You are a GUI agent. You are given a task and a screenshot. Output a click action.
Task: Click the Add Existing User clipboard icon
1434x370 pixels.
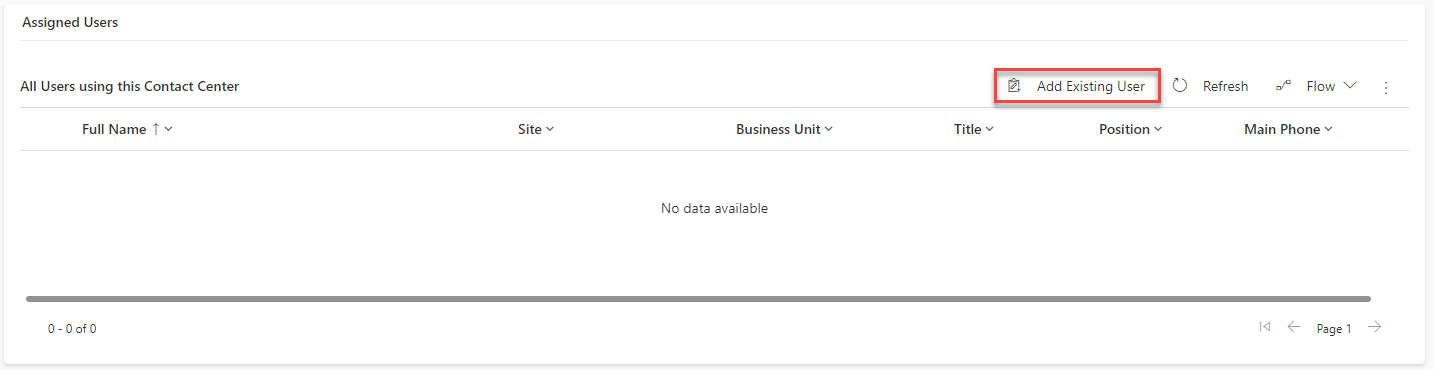click(1014, 86)
